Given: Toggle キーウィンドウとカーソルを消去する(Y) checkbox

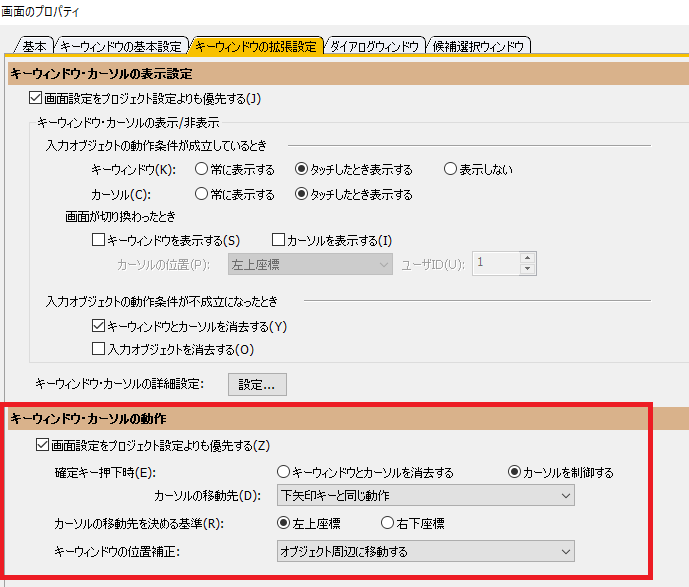Looking at the screenshot, I should click(98, 326).
